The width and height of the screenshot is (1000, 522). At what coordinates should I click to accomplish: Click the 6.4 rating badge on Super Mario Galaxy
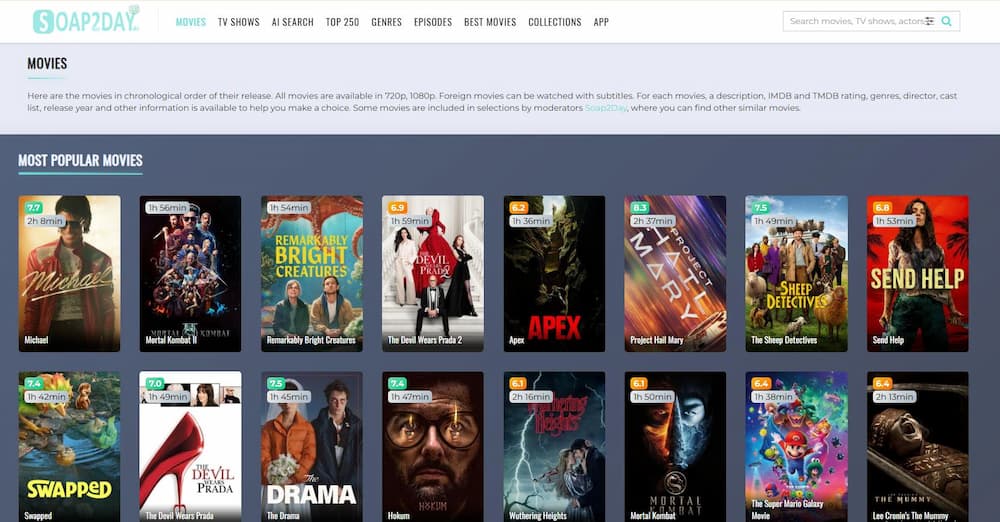coord(761,384)
